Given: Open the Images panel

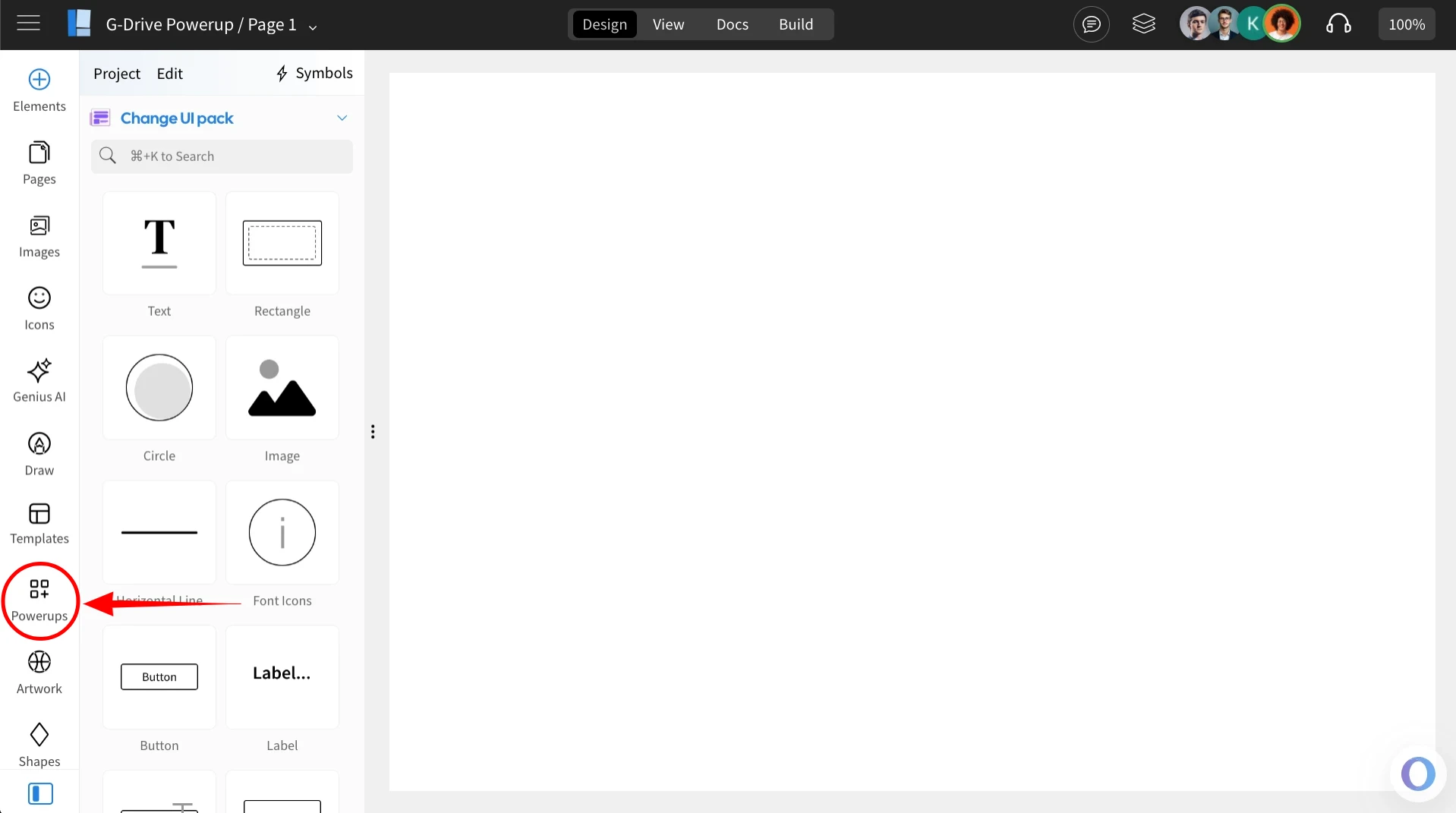Looking at the screenshot, I should tap(39, 235).
